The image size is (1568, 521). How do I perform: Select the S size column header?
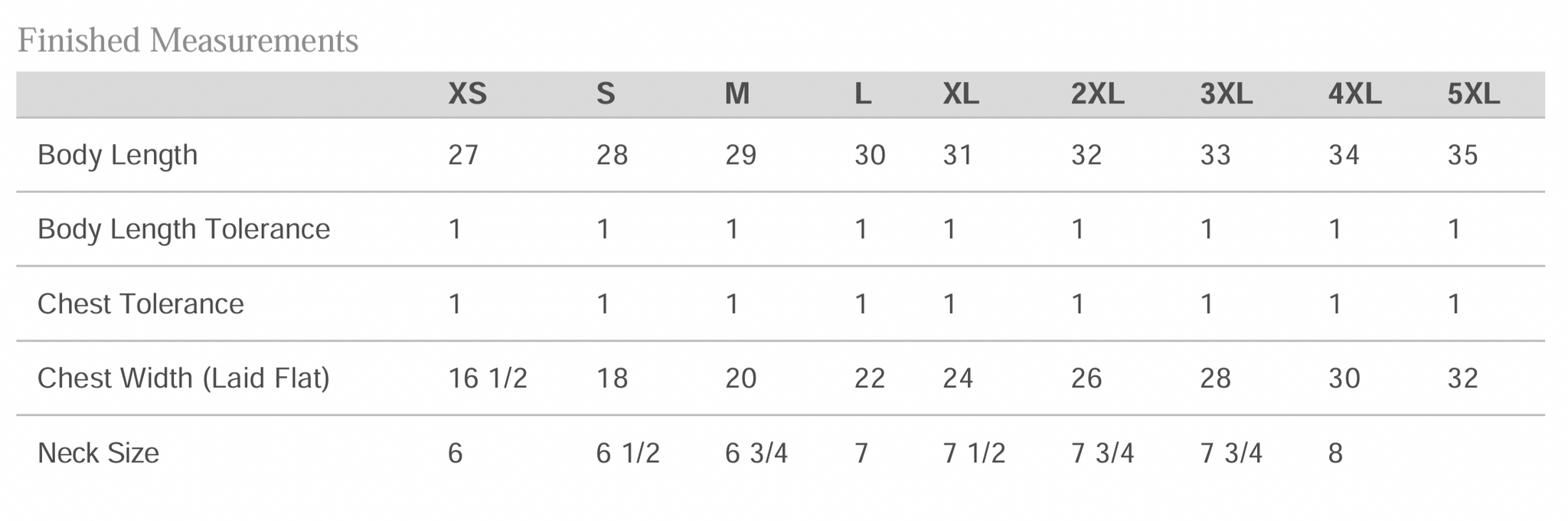[605, 94]
